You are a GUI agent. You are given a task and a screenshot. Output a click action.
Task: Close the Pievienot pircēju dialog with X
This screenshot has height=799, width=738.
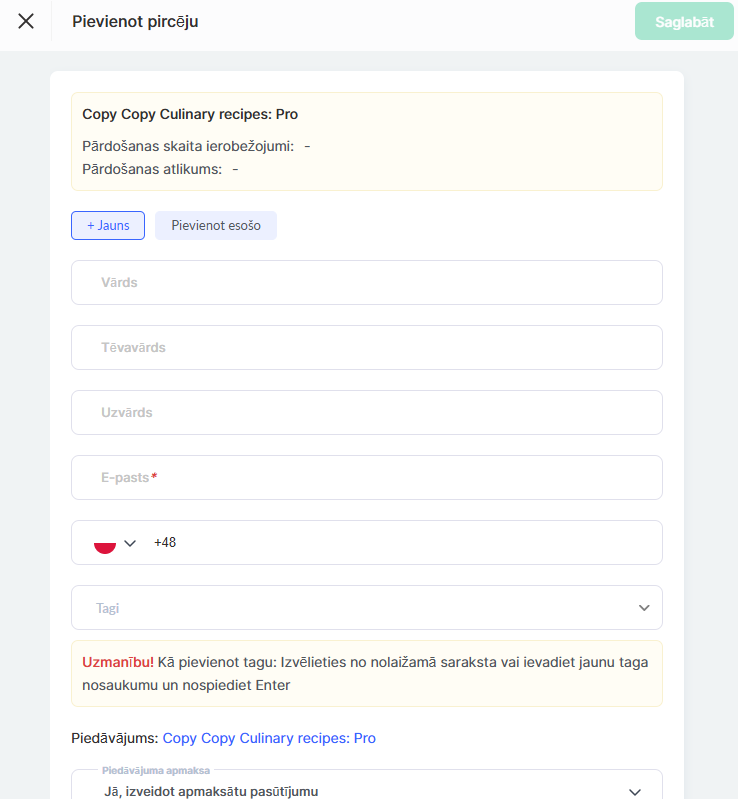coord(26,21)
